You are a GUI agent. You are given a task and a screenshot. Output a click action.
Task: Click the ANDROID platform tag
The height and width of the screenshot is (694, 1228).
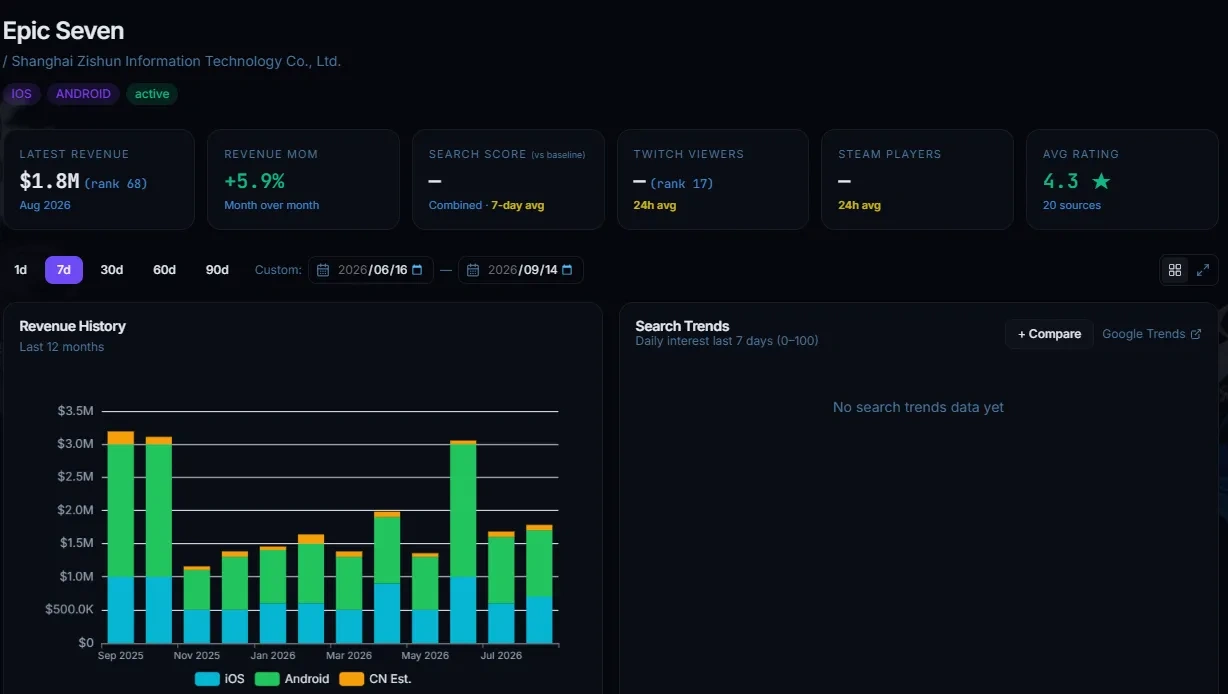83,94
